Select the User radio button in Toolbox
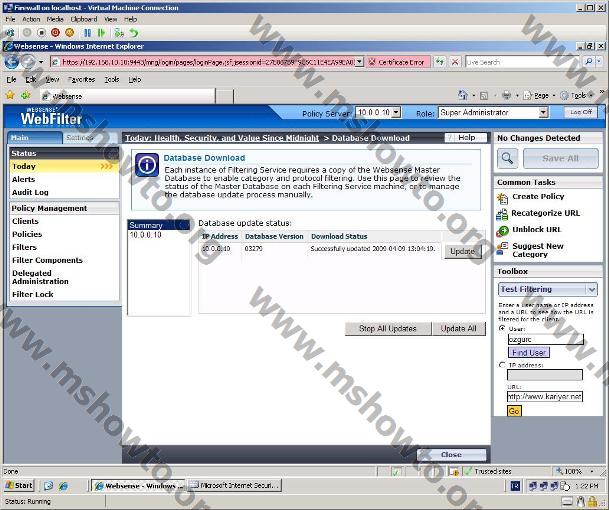This screenshot has height=510, width=609. 502,328
